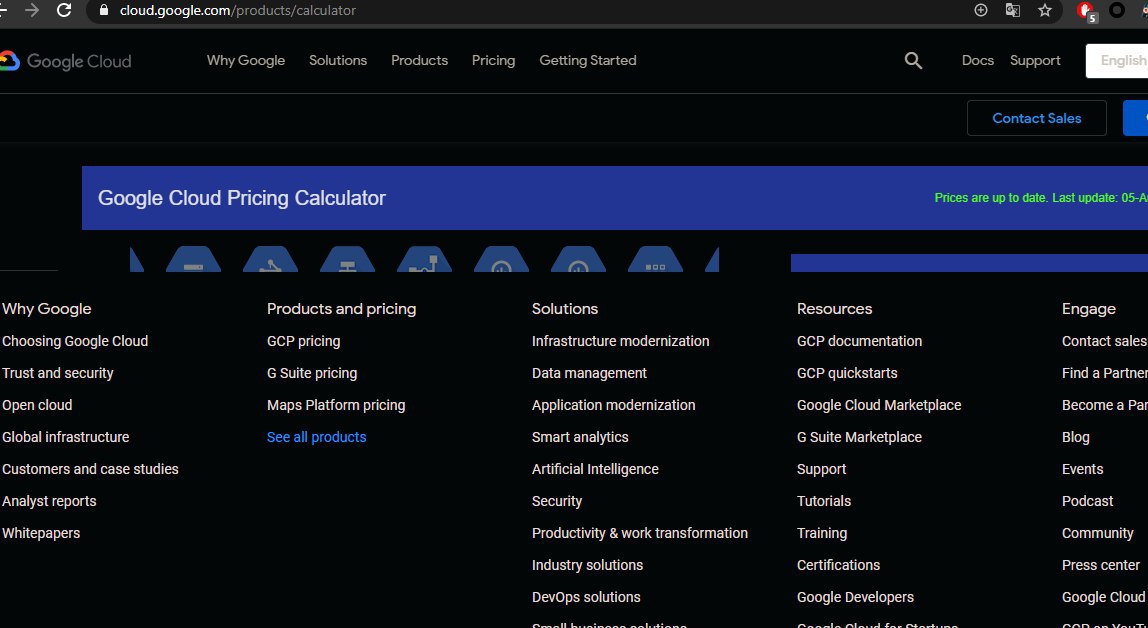Image resolution: width=1148 pixels, height=628 pixels.
Task: Open Podcast link under Engage
Action: coord(1087,501)
